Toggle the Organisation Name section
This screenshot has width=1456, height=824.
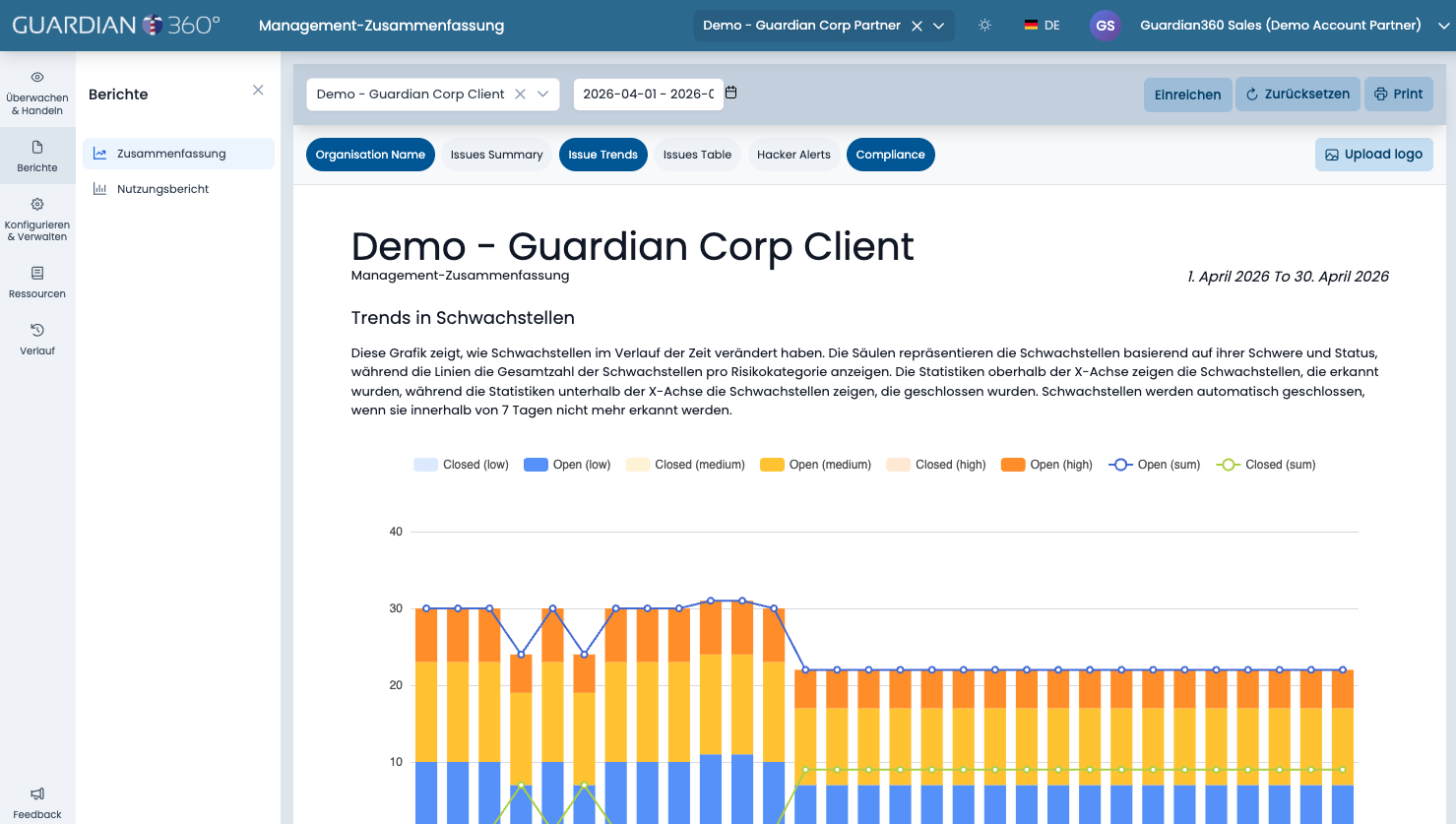(370, 155)
